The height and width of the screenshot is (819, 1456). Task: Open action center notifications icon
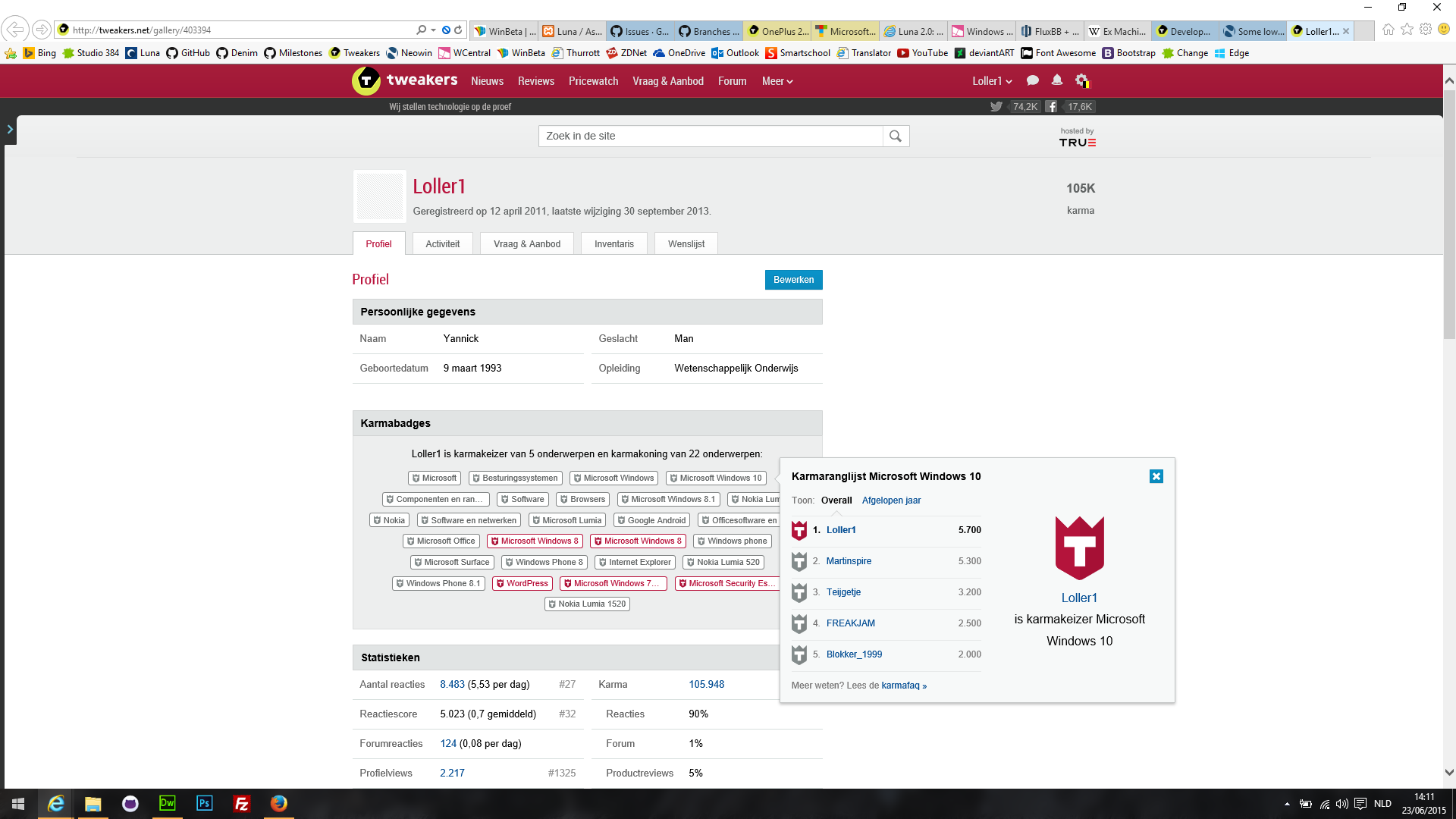tap(1360, 804)
